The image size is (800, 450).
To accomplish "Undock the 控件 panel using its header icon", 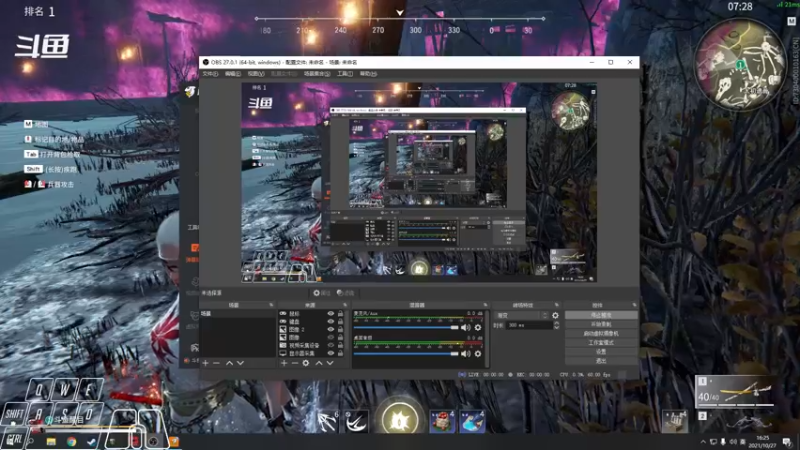I will 634,305.
